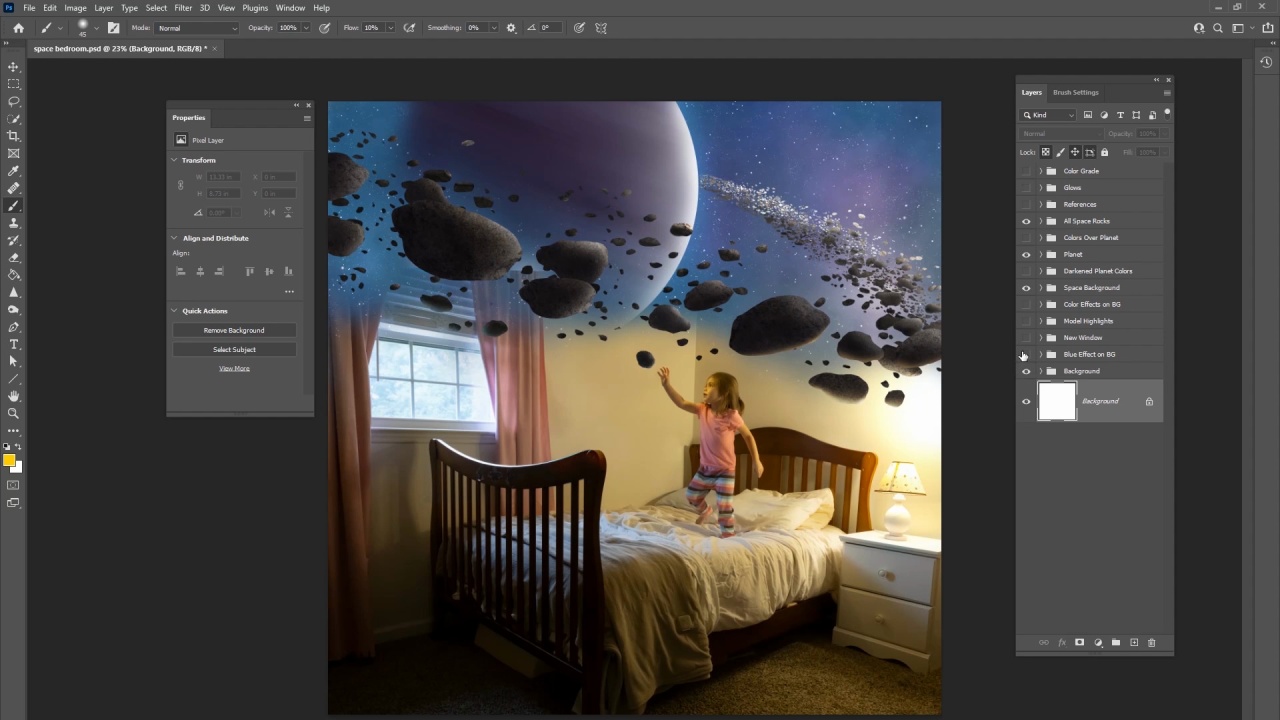
Task: Click the Remove Background button
Action: pyautogui.click(x=234, y=330)
